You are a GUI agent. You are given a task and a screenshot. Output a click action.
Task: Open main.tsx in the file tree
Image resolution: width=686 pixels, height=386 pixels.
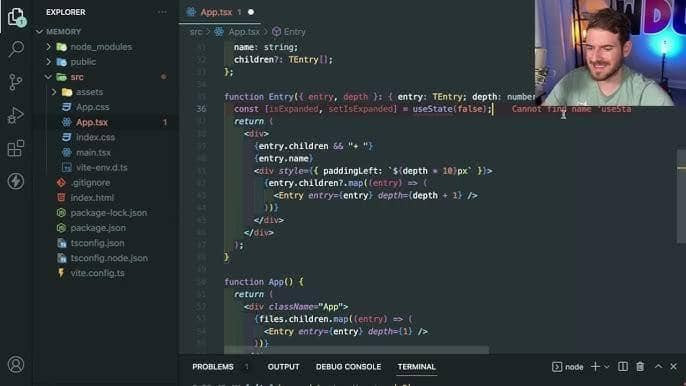(x=93, y=152)
